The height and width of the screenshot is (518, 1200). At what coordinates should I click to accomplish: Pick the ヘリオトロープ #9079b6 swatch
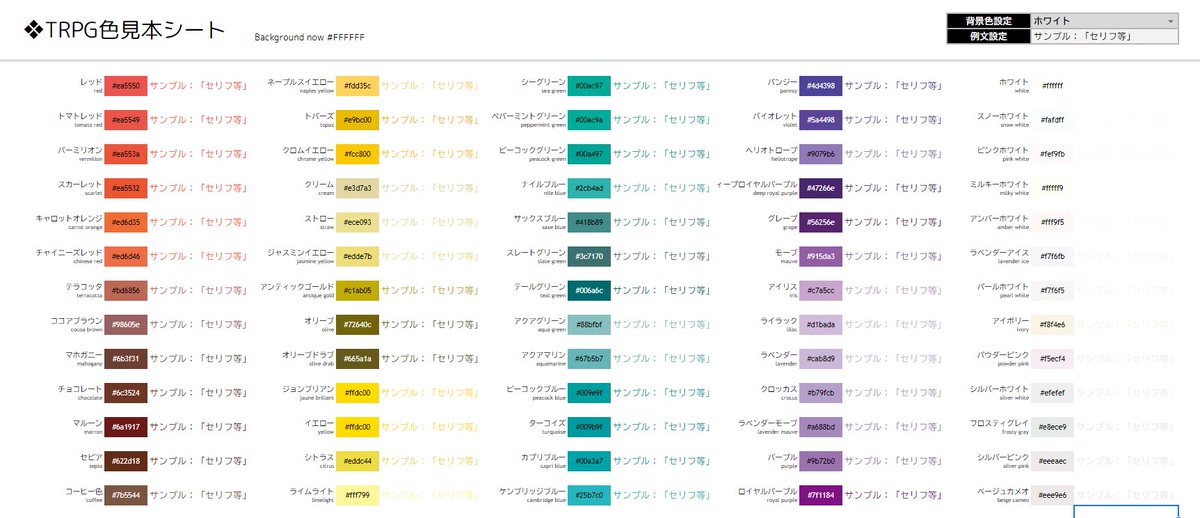821,154
